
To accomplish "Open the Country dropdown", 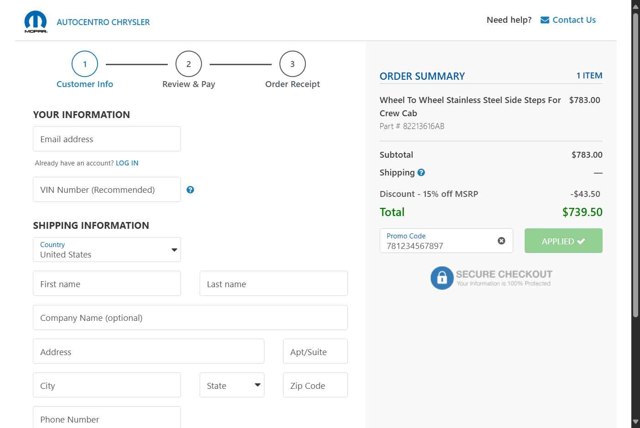I will [107, 249].
